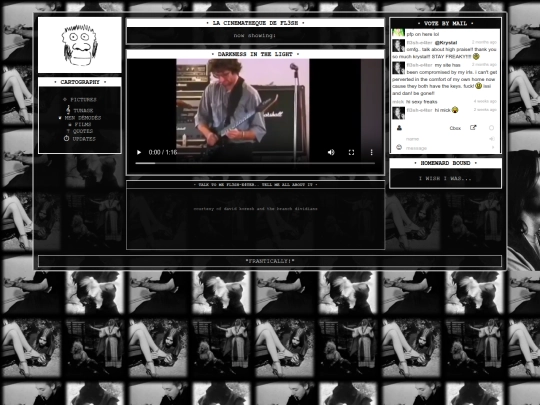Click the Darkness in the Light heading

[255, 54]
